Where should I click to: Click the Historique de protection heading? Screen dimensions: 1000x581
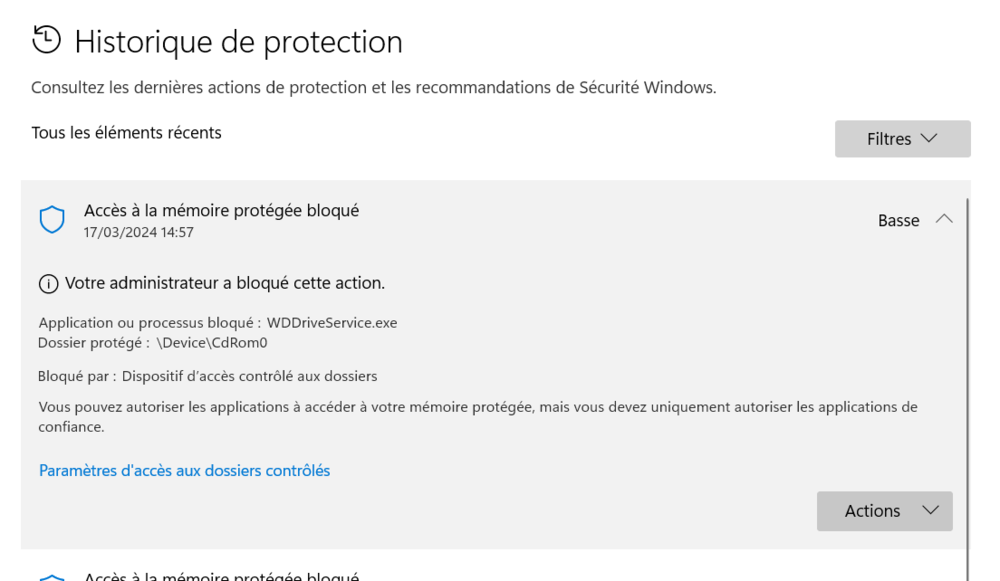(x=238, y=42)
